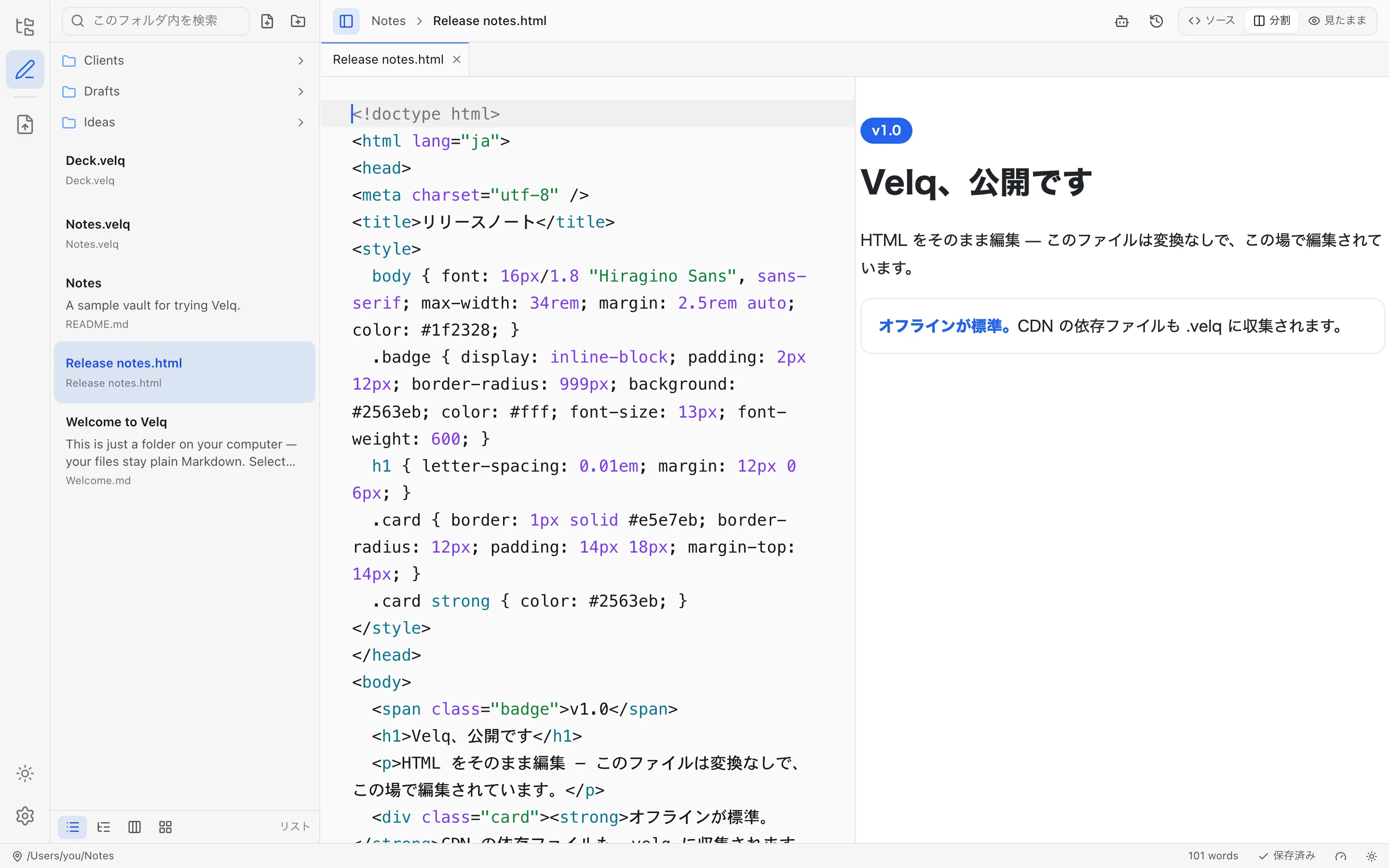
Task: Close the Release notes.html tab
Action: (456, 60)
